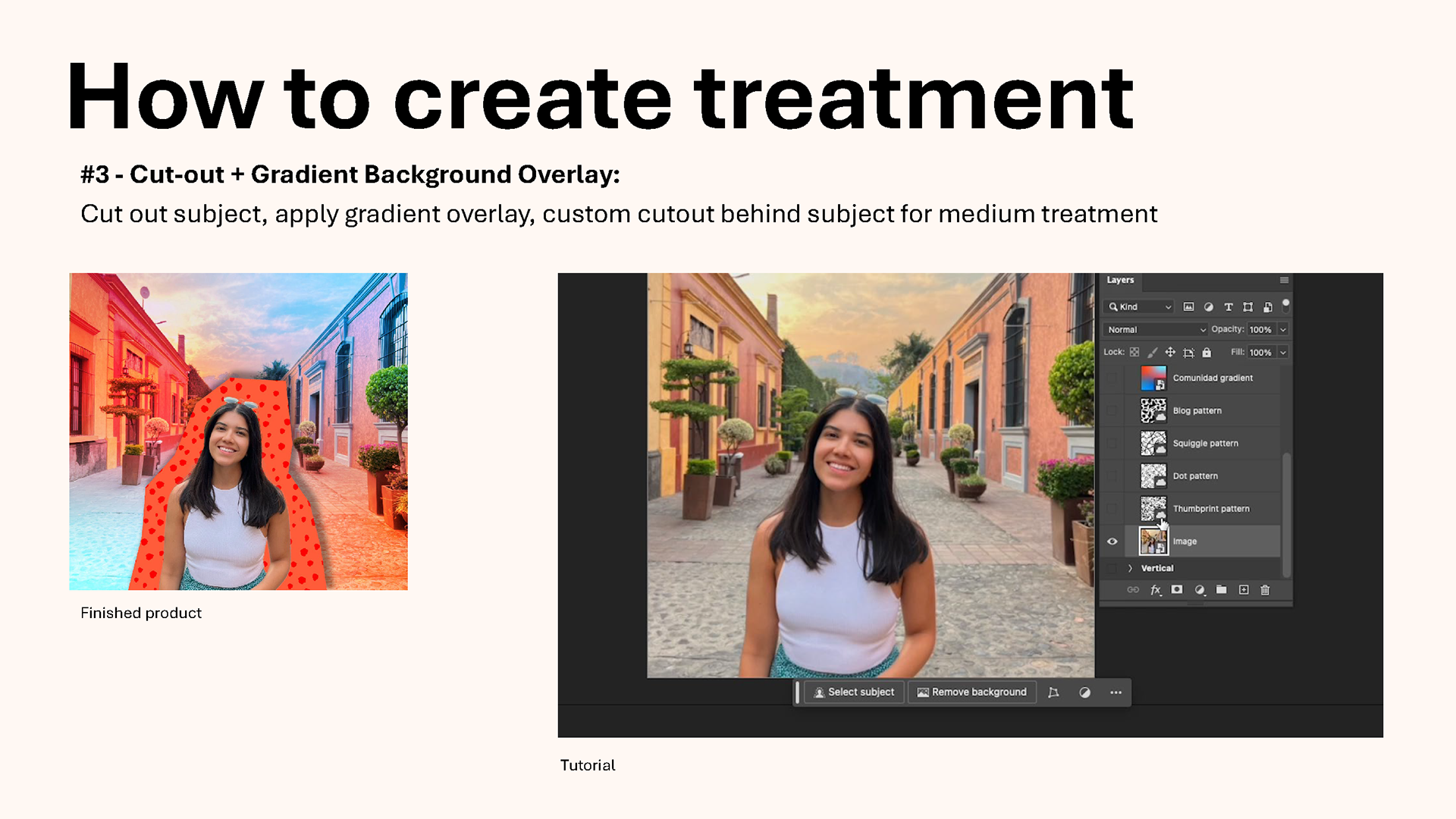Click the Fill 100% value field
1456x819 pixels.
[1261, 353]
